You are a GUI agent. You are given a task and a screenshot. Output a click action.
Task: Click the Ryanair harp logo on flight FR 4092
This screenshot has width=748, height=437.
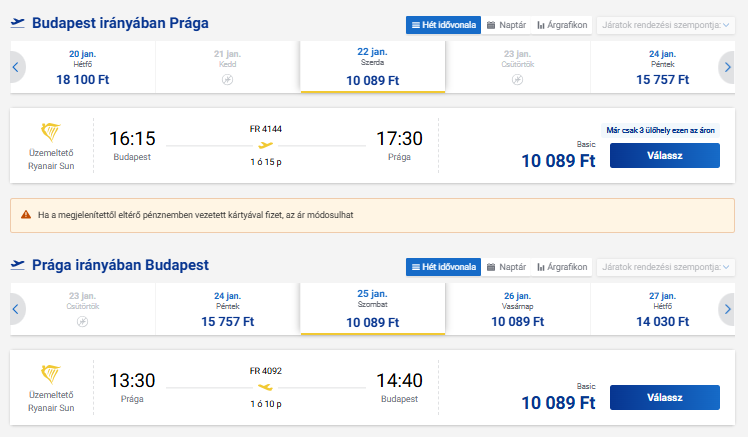pos(51,374)
